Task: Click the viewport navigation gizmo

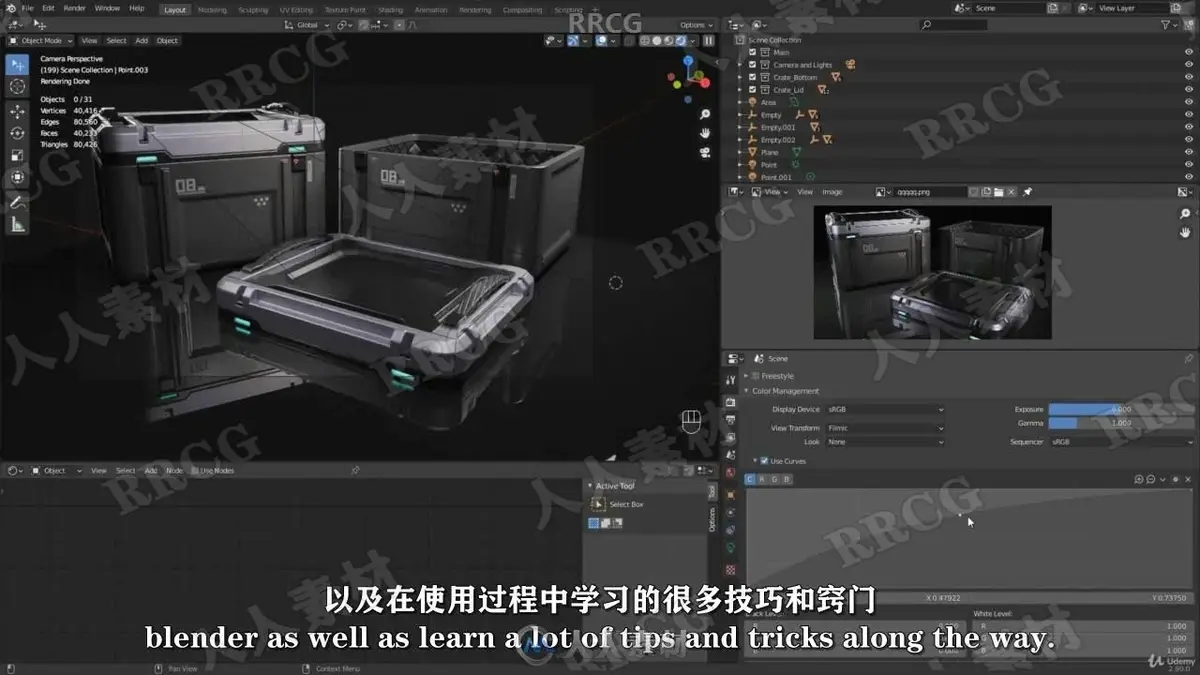Action: pyautogui.click(x=688, y=78)
